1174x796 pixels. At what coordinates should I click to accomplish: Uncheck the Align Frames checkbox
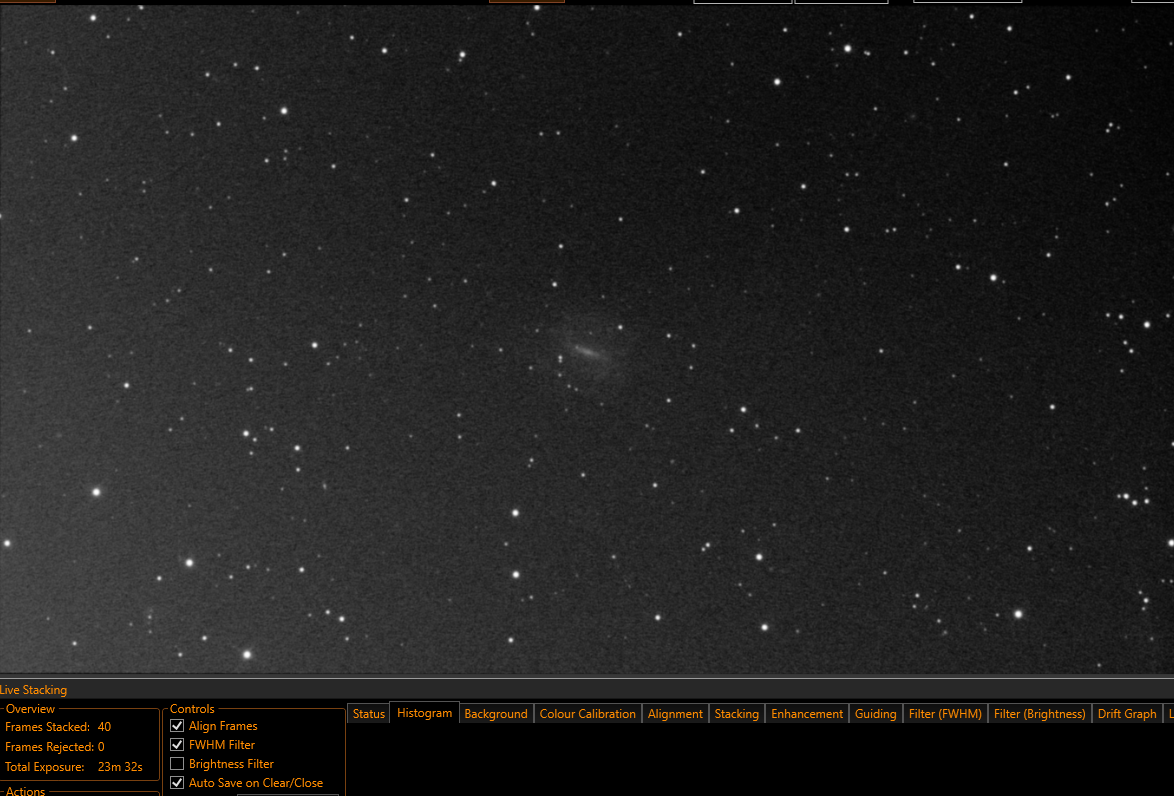point(177,726)
